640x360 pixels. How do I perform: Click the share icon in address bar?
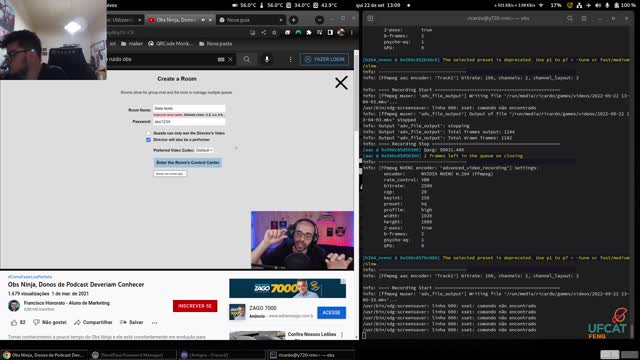coord(264,32)
